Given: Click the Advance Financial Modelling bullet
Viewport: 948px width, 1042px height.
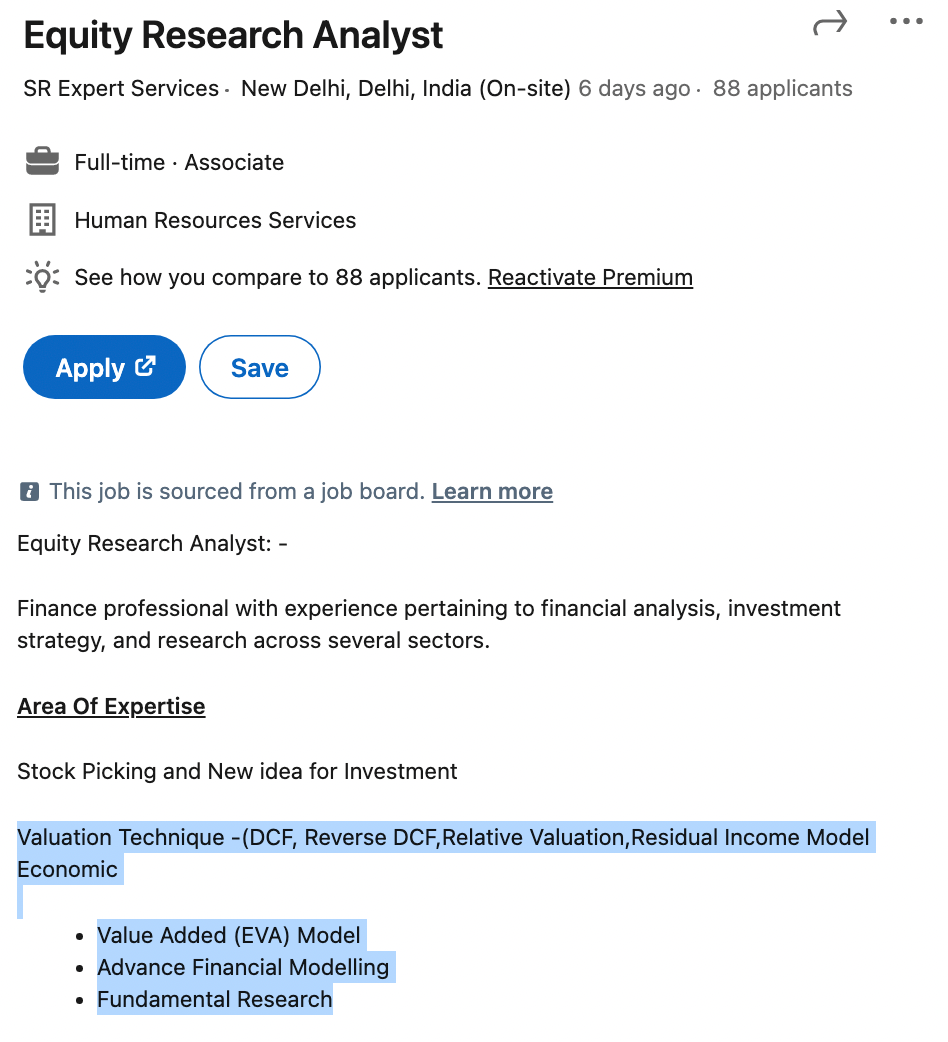Looking at the screenshot, I should [x=243, y=968].
